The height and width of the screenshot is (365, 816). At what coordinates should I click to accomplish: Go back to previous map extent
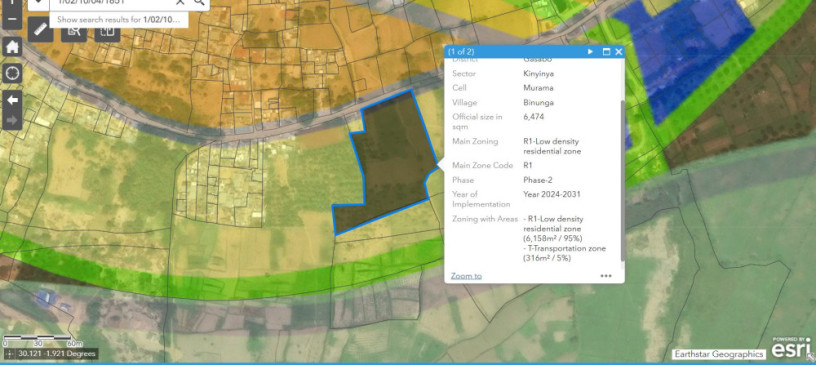click(x=12, y=99)
